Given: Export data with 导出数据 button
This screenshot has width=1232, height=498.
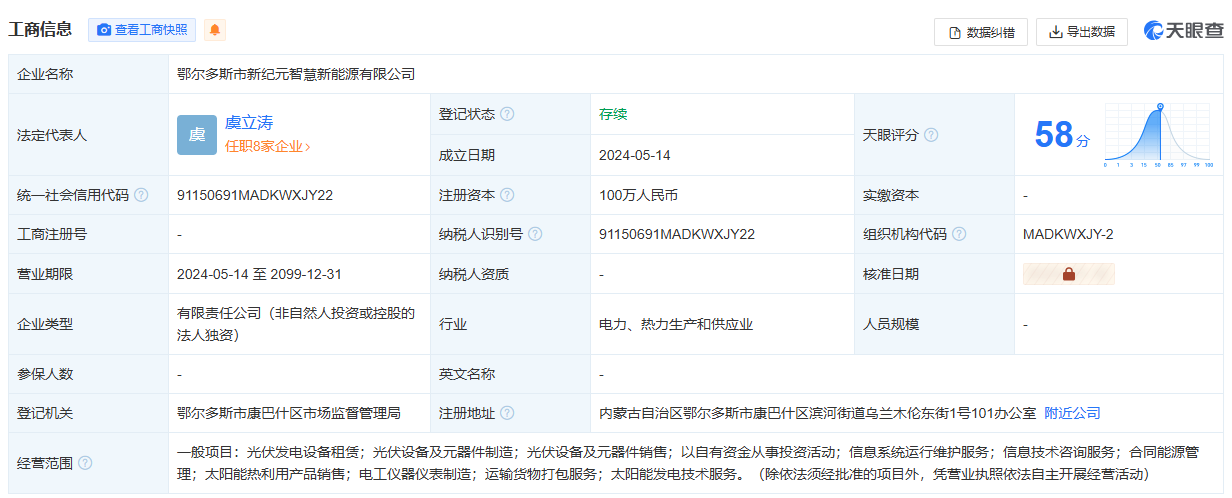Looking at the screenshot, I should [1081, 32].
